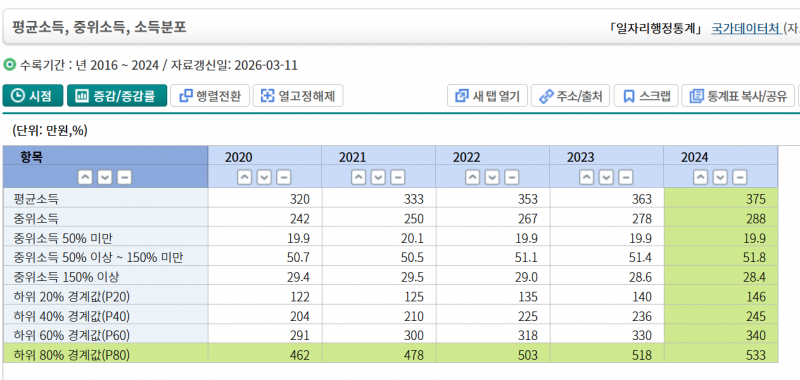The width and height of the screenshot is (800, 380).
Task: Sort 2021 column ascending with up arrow
Action: point(359,178)
